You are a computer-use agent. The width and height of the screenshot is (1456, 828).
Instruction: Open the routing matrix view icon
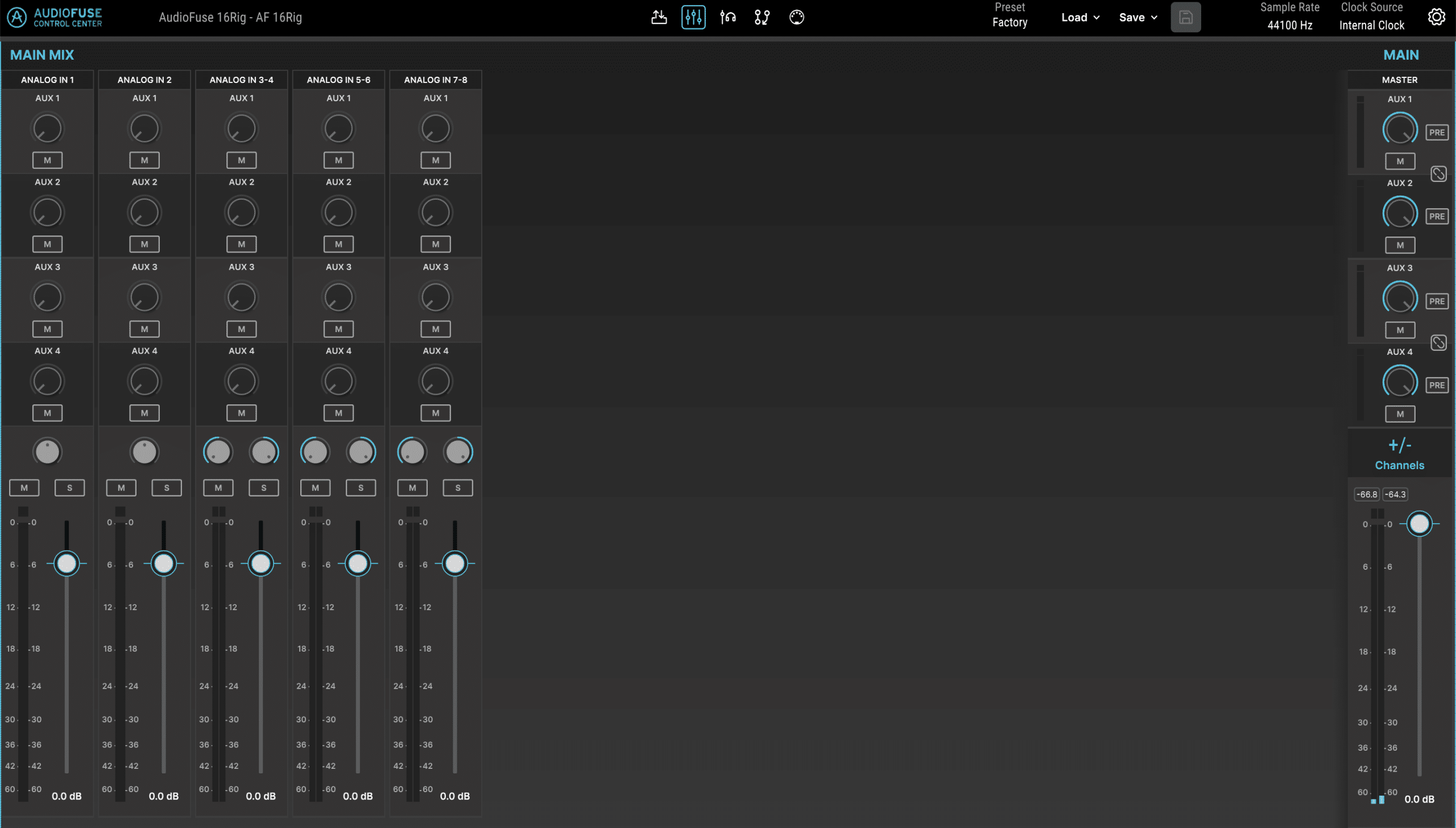click(x=762, y=17)
